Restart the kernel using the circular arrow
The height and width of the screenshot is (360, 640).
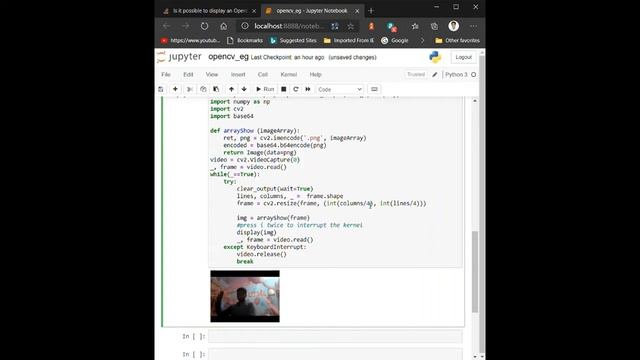[x=296, y=89]
